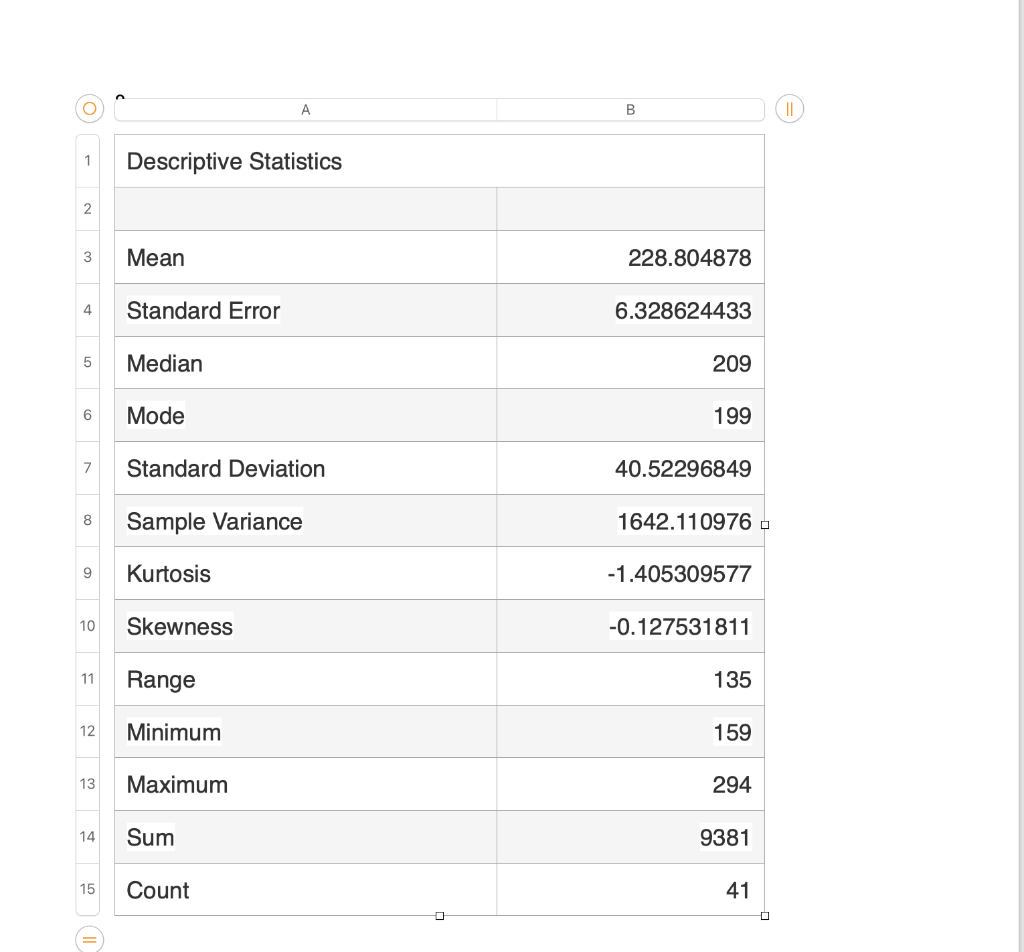
Task: Click the add column handle icon
Action: 790,108
